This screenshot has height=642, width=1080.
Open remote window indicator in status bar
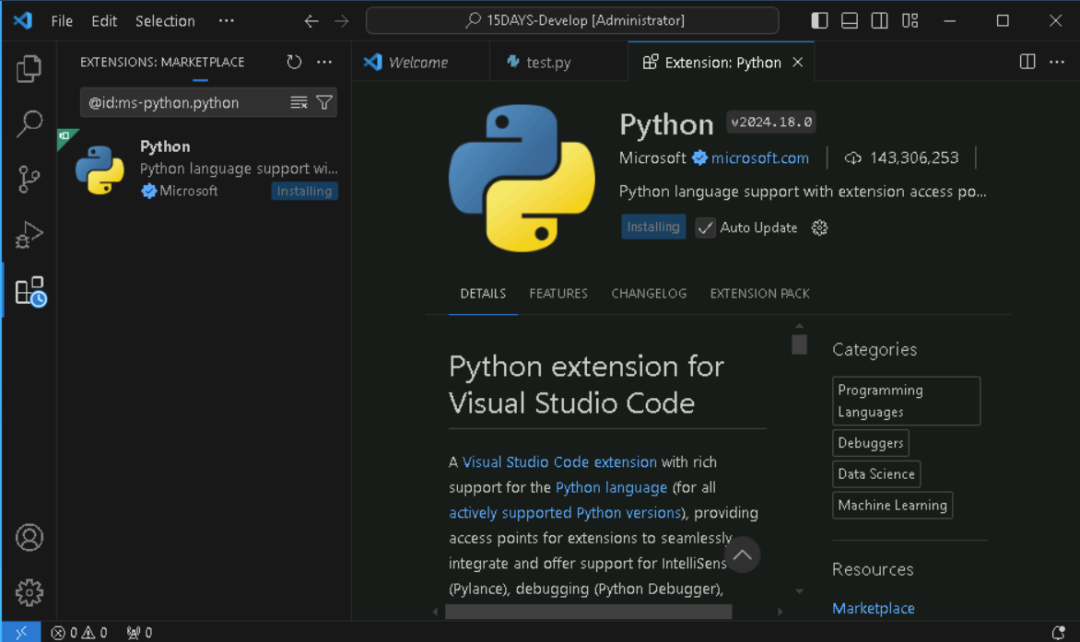(21, 632)
